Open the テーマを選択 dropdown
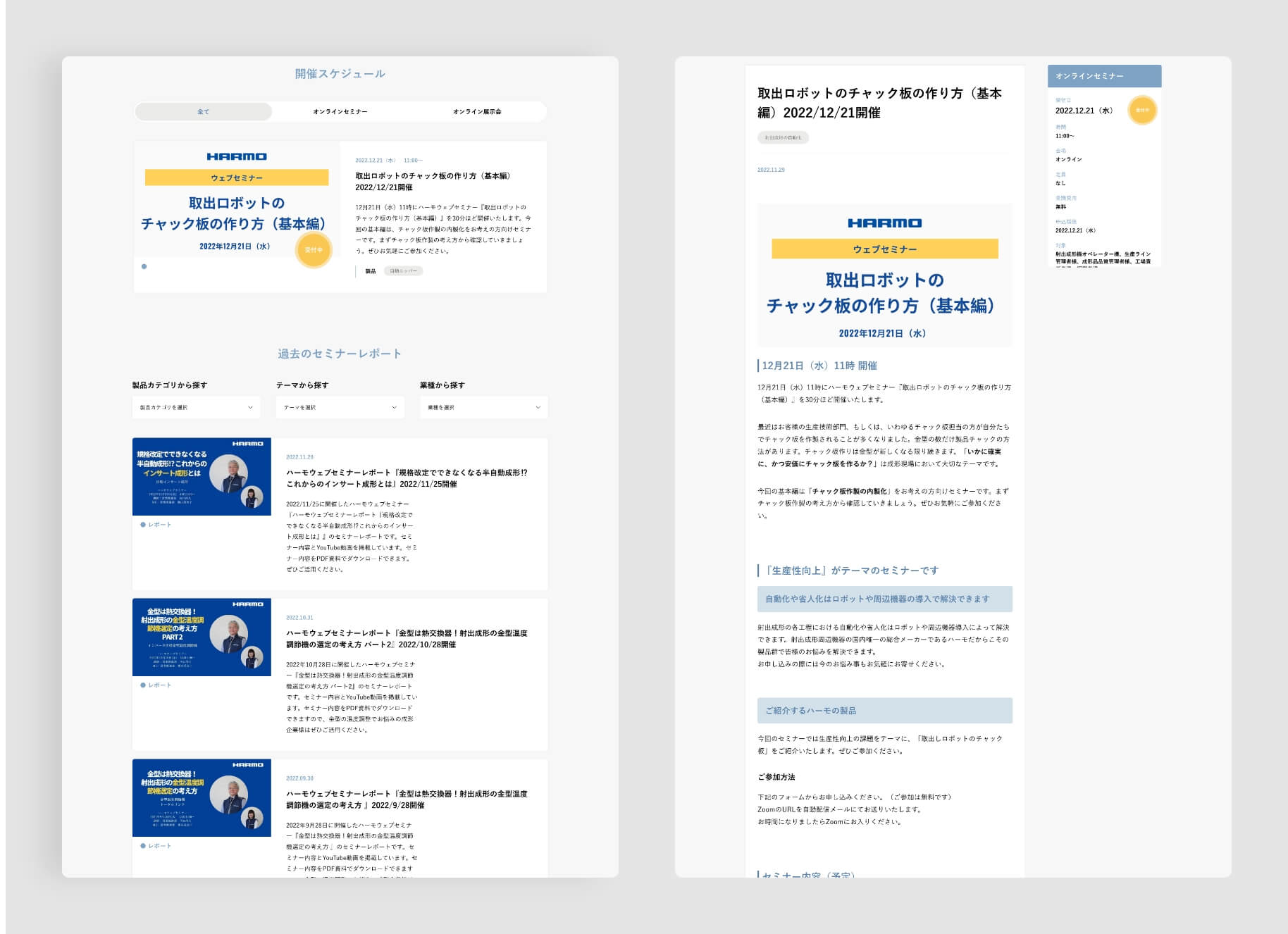Viewport: 1288px width, 934px height. pyautogui.click(x=340, y=407)
